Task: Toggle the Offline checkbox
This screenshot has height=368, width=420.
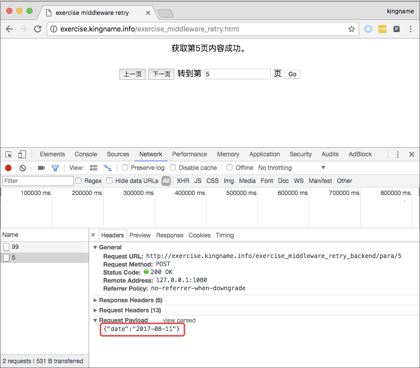Action: click(229, 167)
